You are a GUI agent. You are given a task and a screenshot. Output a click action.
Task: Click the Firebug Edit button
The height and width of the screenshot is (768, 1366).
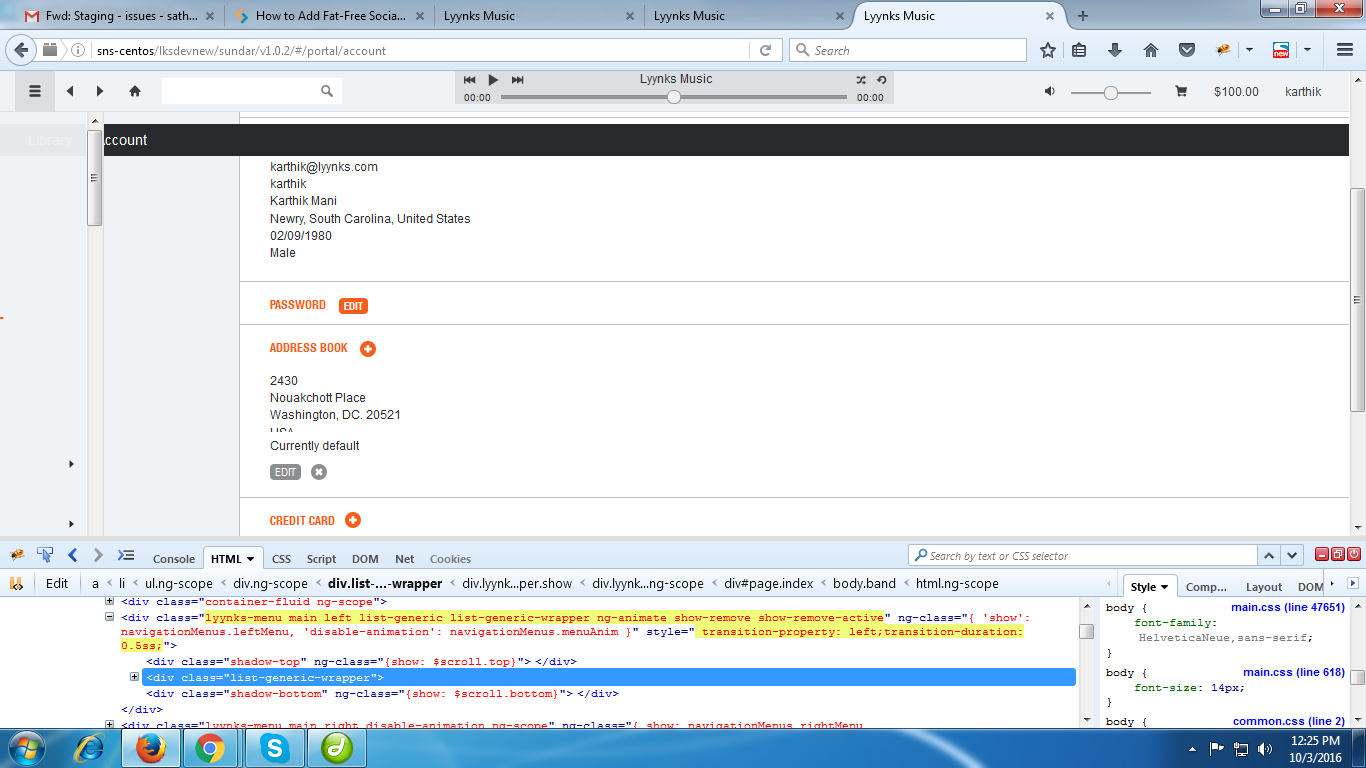point(58,583)
